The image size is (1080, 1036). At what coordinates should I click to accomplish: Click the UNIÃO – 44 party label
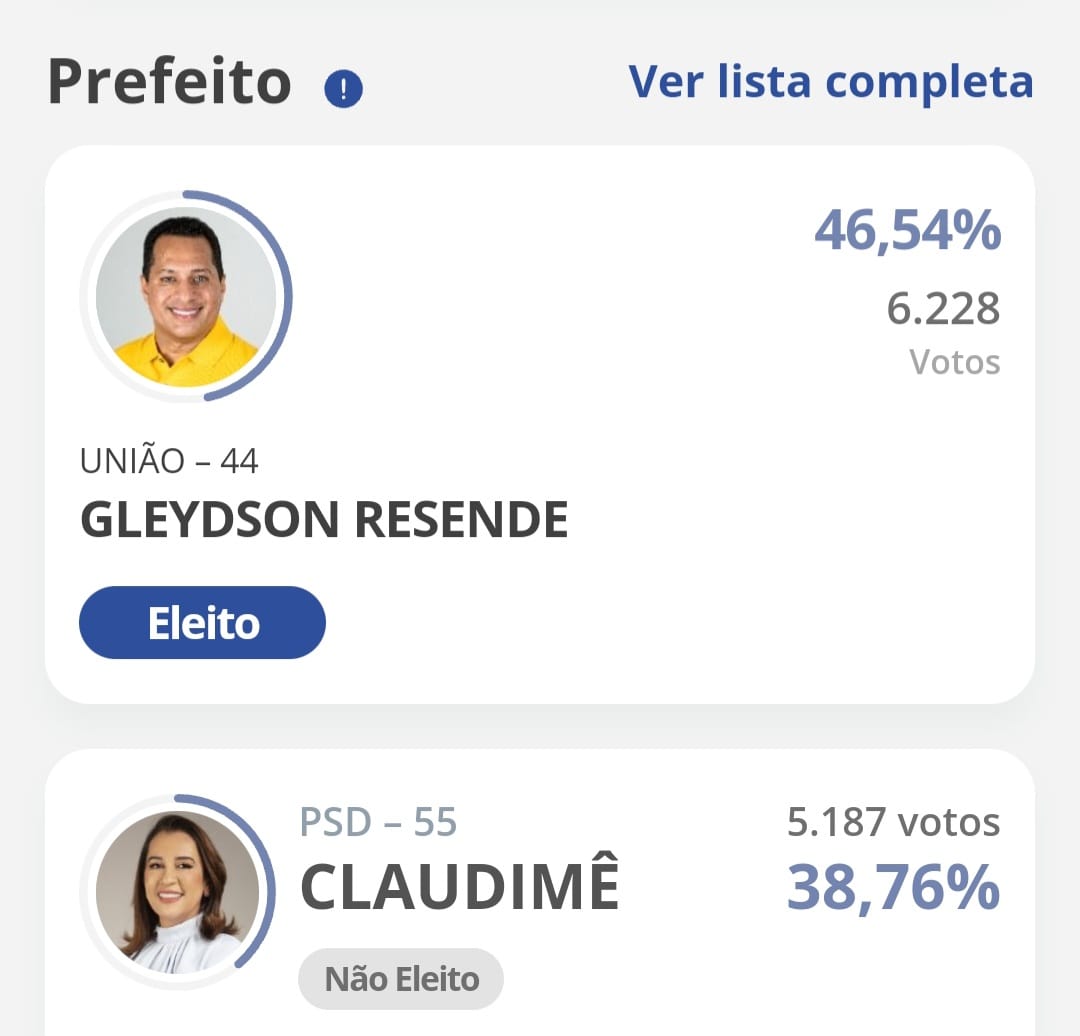coord(169,461)
